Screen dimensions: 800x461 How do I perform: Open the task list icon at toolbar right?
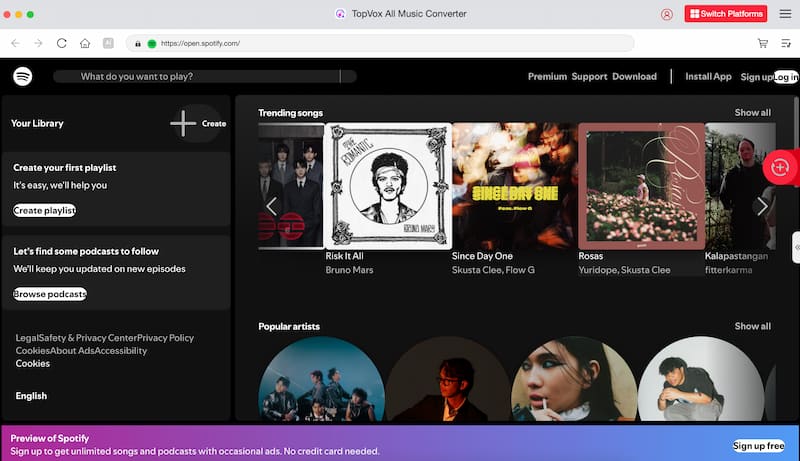tap(786, 43)
